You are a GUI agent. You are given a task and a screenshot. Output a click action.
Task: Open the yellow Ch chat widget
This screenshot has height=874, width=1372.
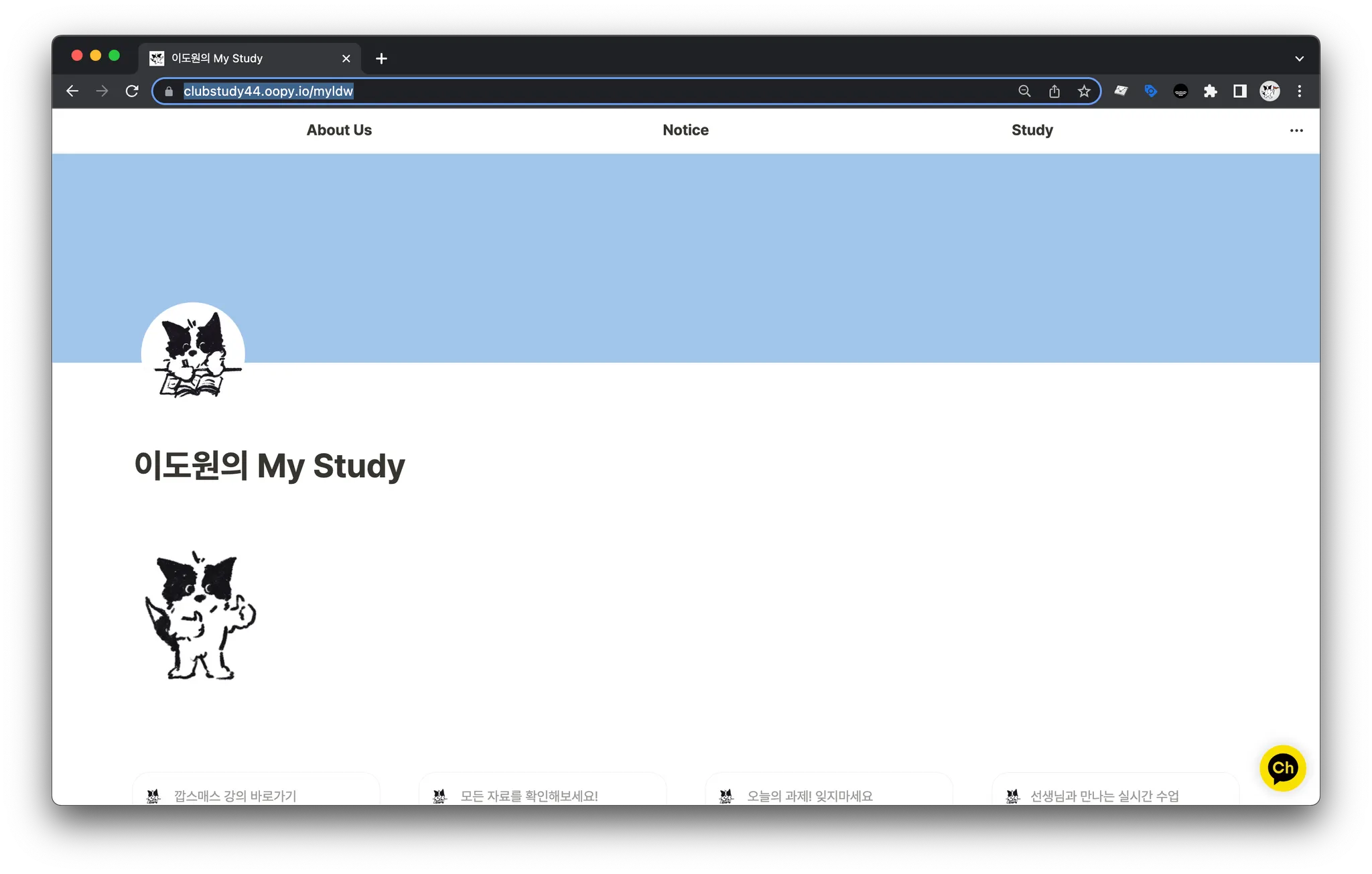click(1282, 768)
